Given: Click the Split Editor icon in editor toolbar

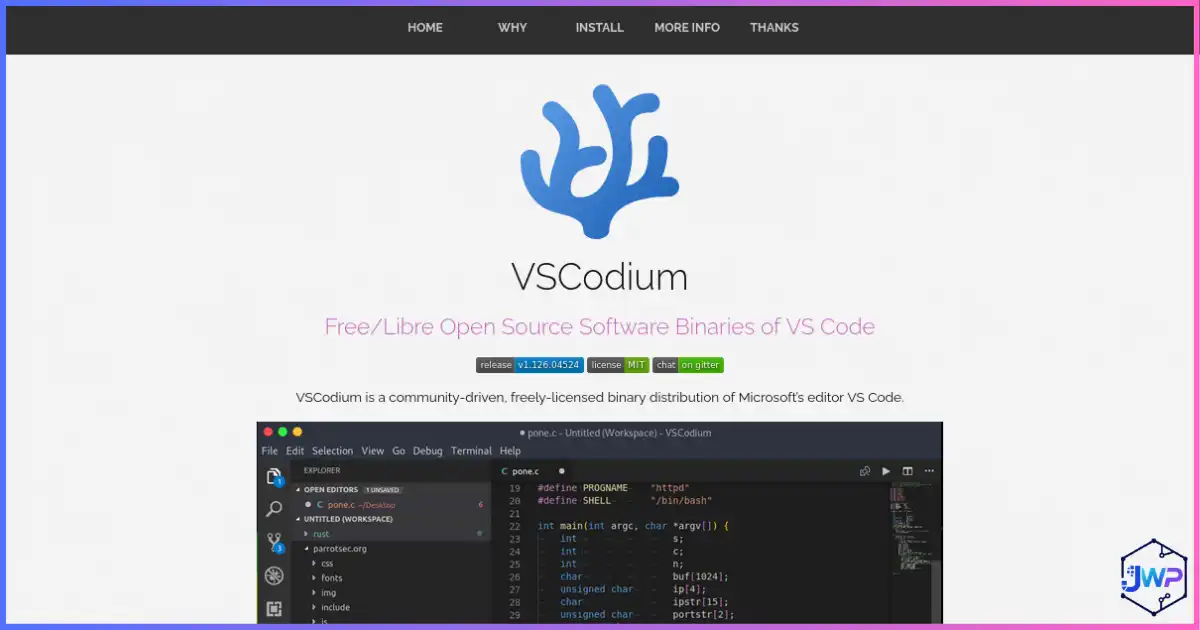Looking at the screenshot, I should click(908, 471).
